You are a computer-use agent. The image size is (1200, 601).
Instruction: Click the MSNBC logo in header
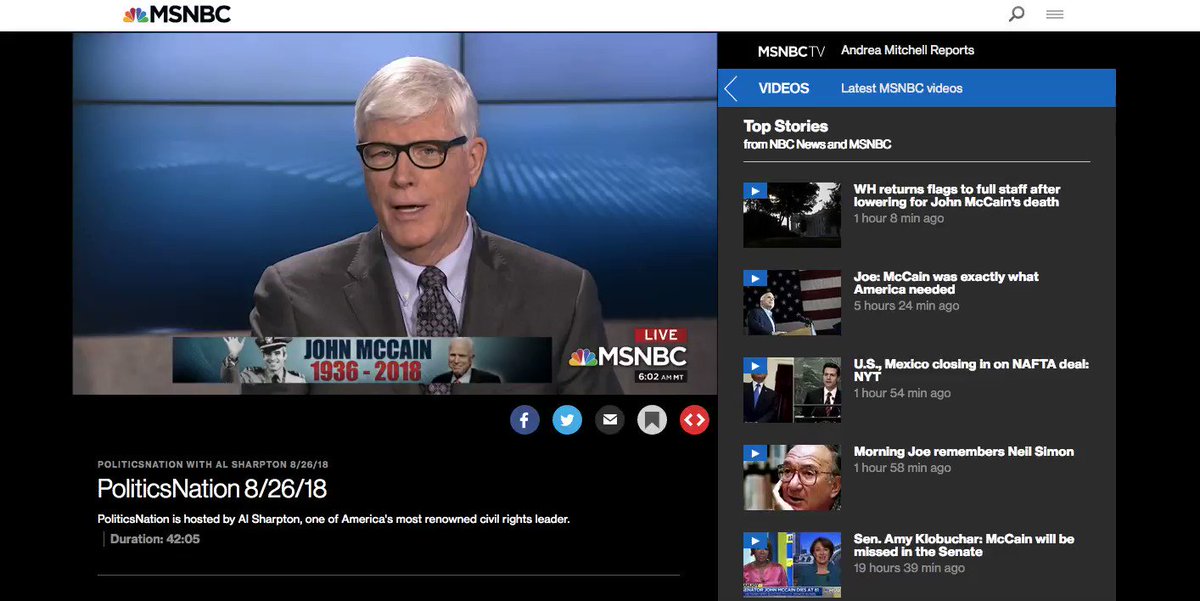coord(177,14)
